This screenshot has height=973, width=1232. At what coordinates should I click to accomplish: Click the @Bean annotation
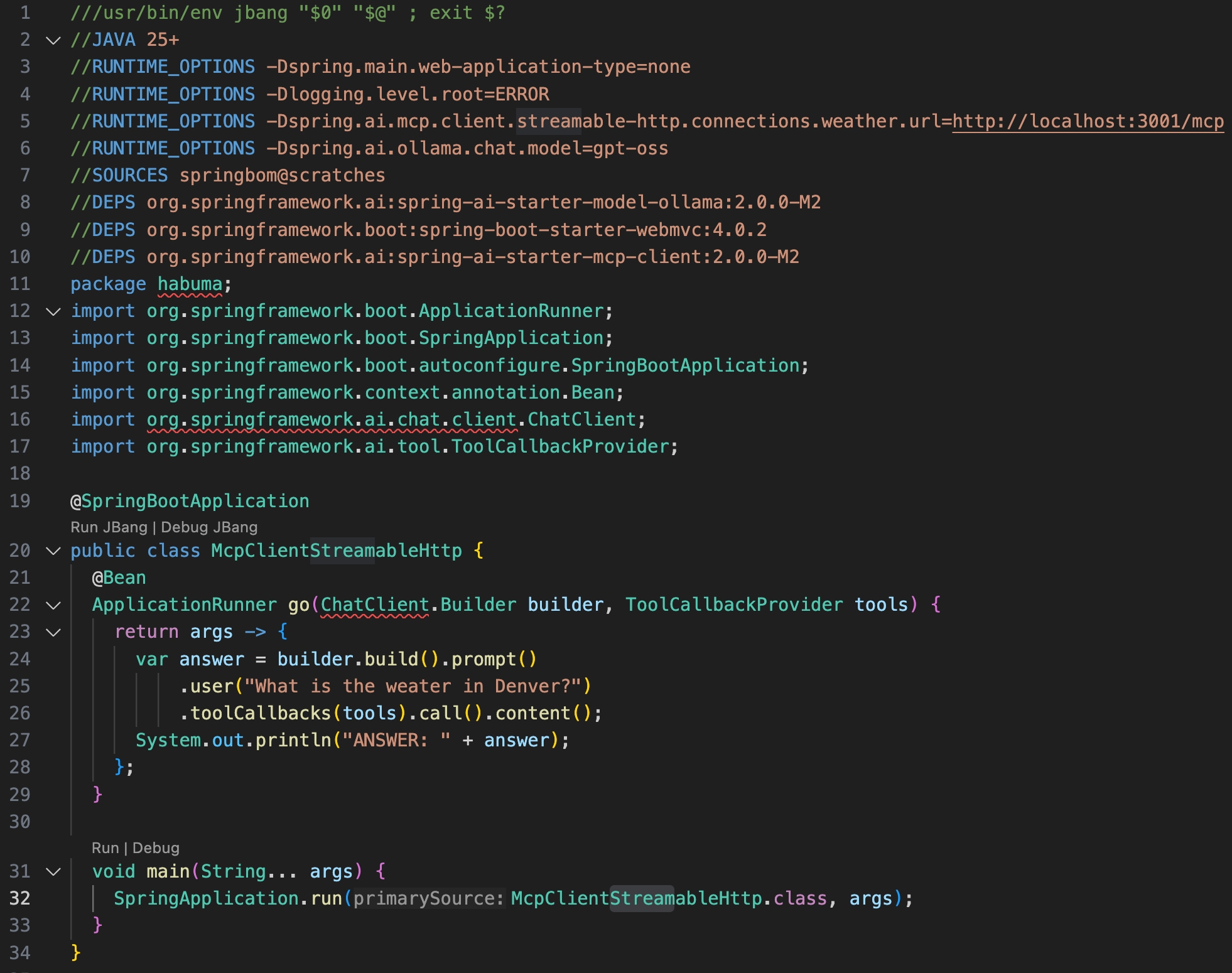point(119,578)
